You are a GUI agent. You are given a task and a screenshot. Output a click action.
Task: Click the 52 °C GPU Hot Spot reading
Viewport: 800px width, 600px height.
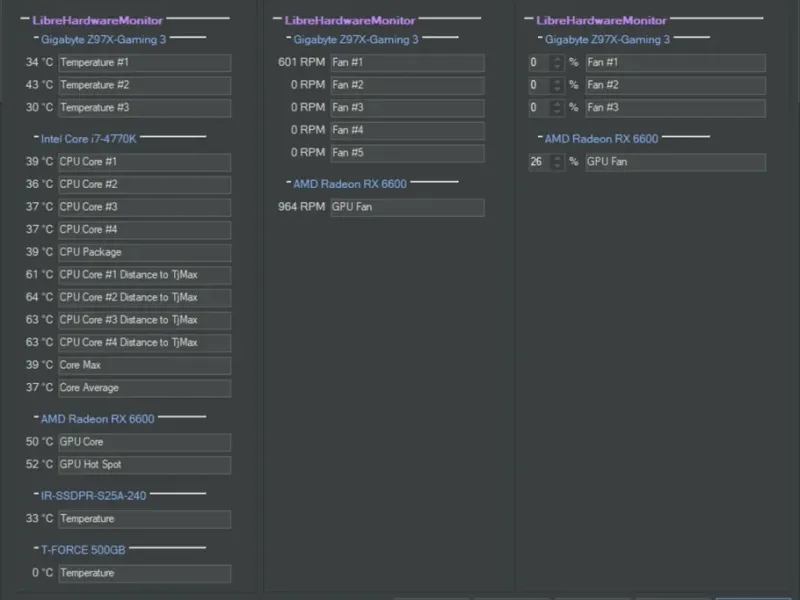(x=39, y=464)
